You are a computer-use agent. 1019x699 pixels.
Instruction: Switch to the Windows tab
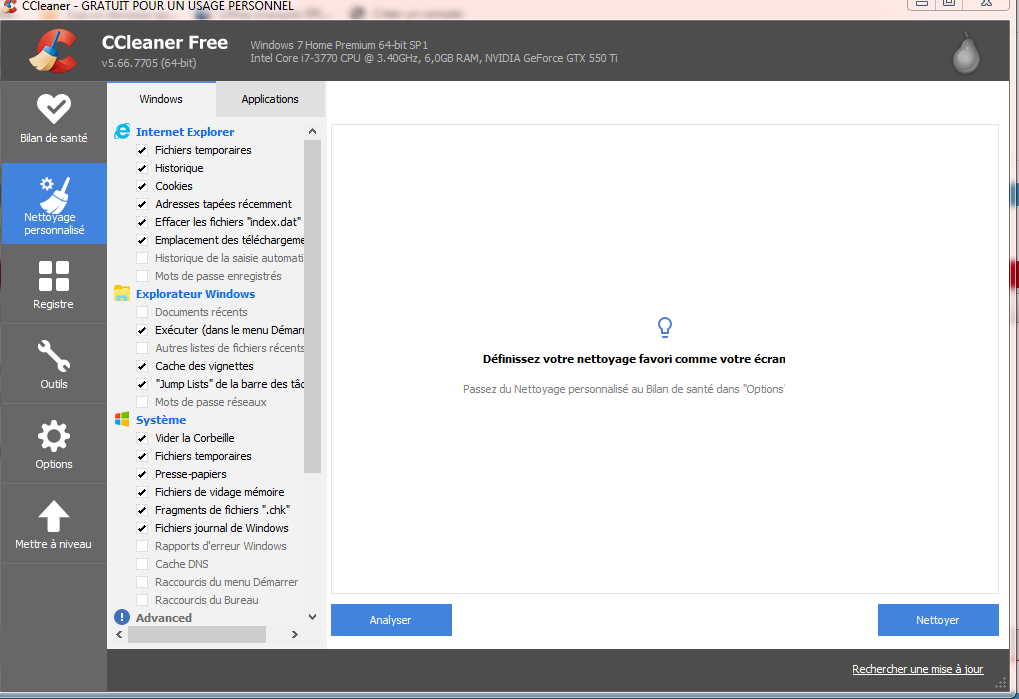click(161, 99)
